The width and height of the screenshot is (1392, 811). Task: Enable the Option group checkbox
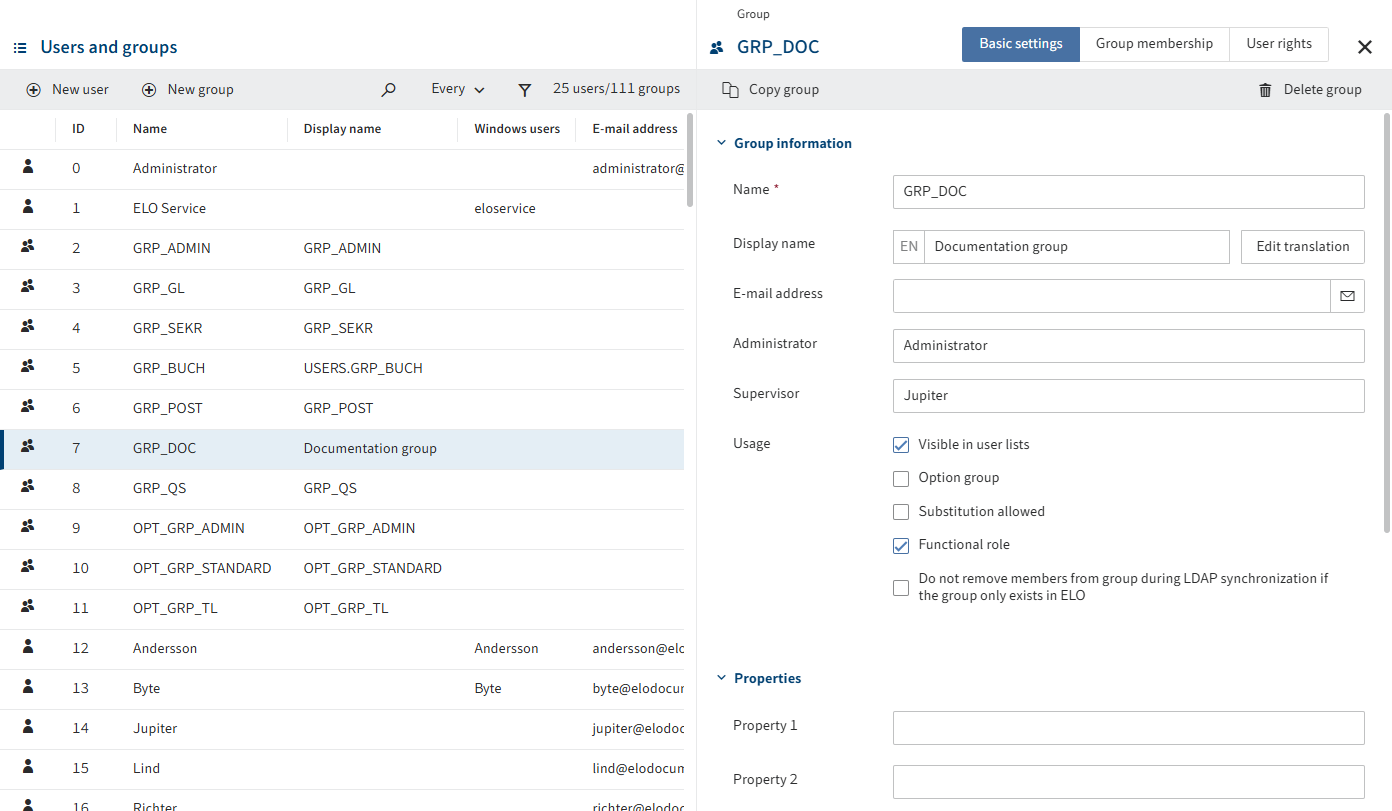point(901,478)
